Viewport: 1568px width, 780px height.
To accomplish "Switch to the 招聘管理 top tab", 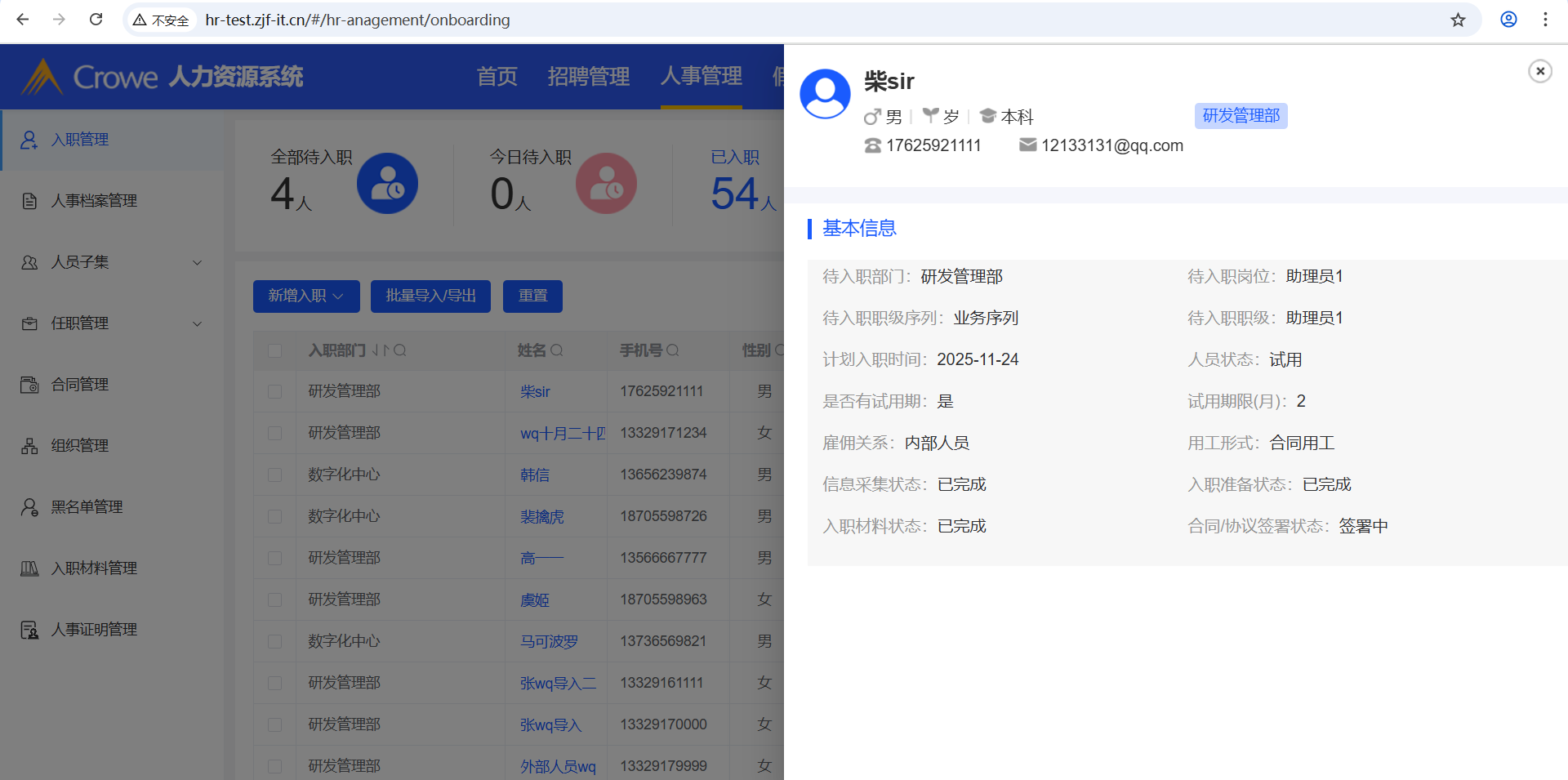I will click(x=588, y=77).
